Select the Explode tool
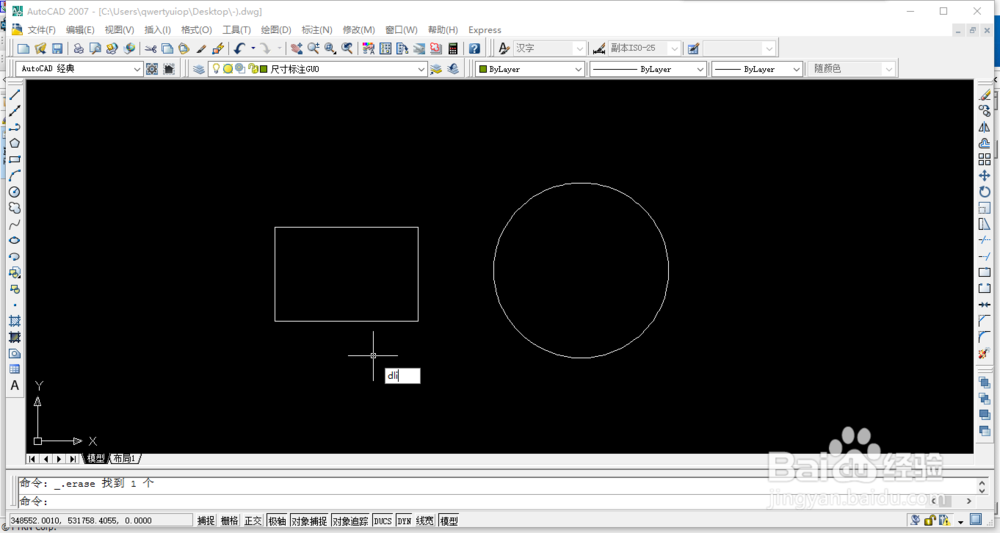The image size is (1000, 533). (985, 353)
